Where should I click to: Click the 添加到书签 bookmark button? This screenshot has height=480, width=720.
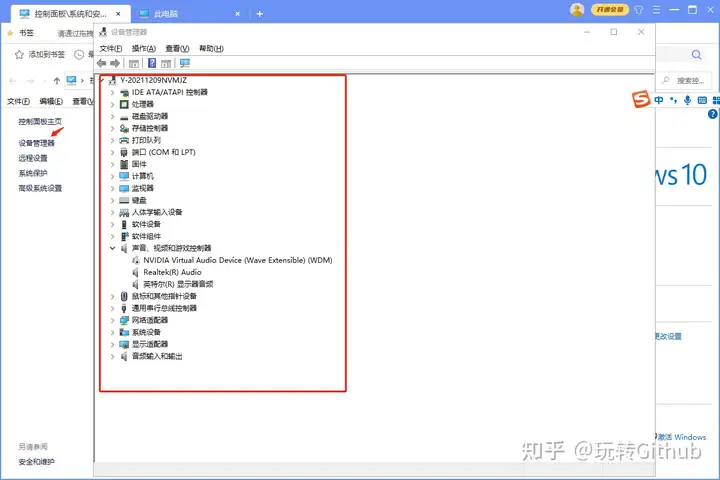40,55
